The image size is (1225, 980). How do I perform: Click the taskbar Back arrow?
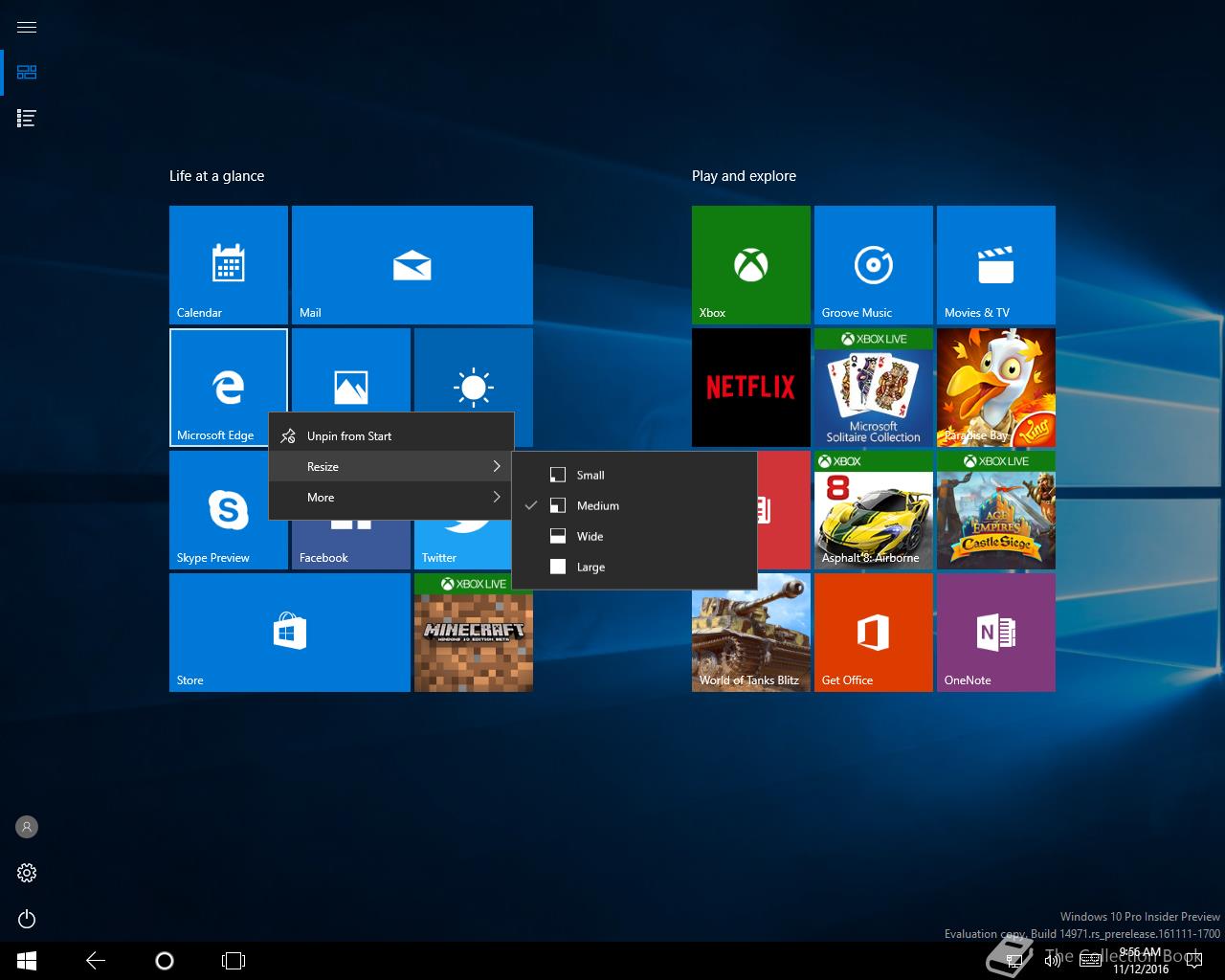point(96,961)
